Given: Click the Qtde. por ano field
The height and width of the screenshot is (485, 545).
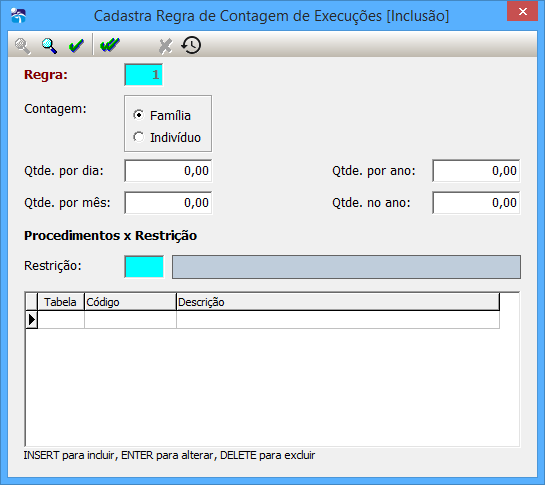Looking at the screenshot, I should click(476, 171).
